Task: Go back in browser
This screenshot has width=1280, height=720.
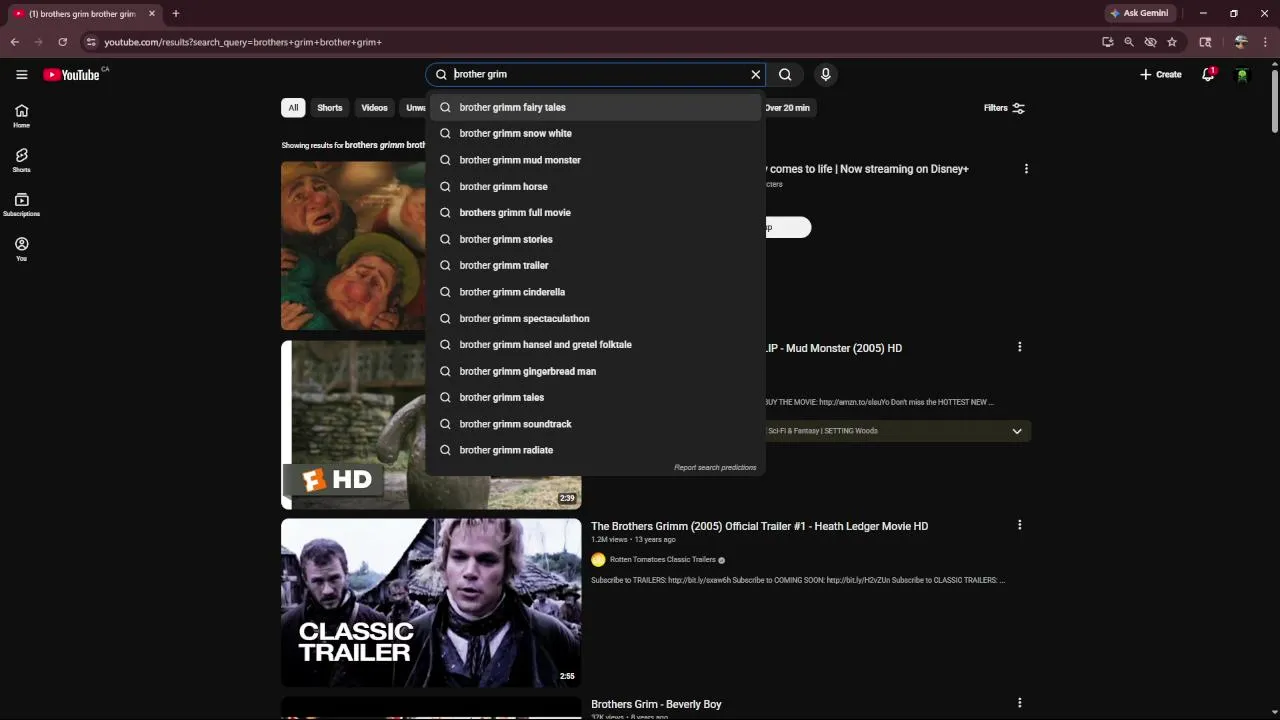Action: [x=15, y=42]
